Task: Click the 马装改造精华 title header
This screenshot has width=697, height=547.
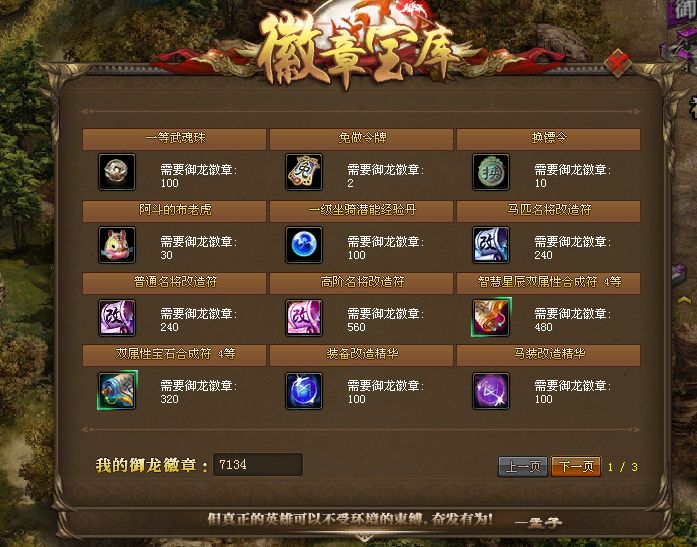Action: 549,355
